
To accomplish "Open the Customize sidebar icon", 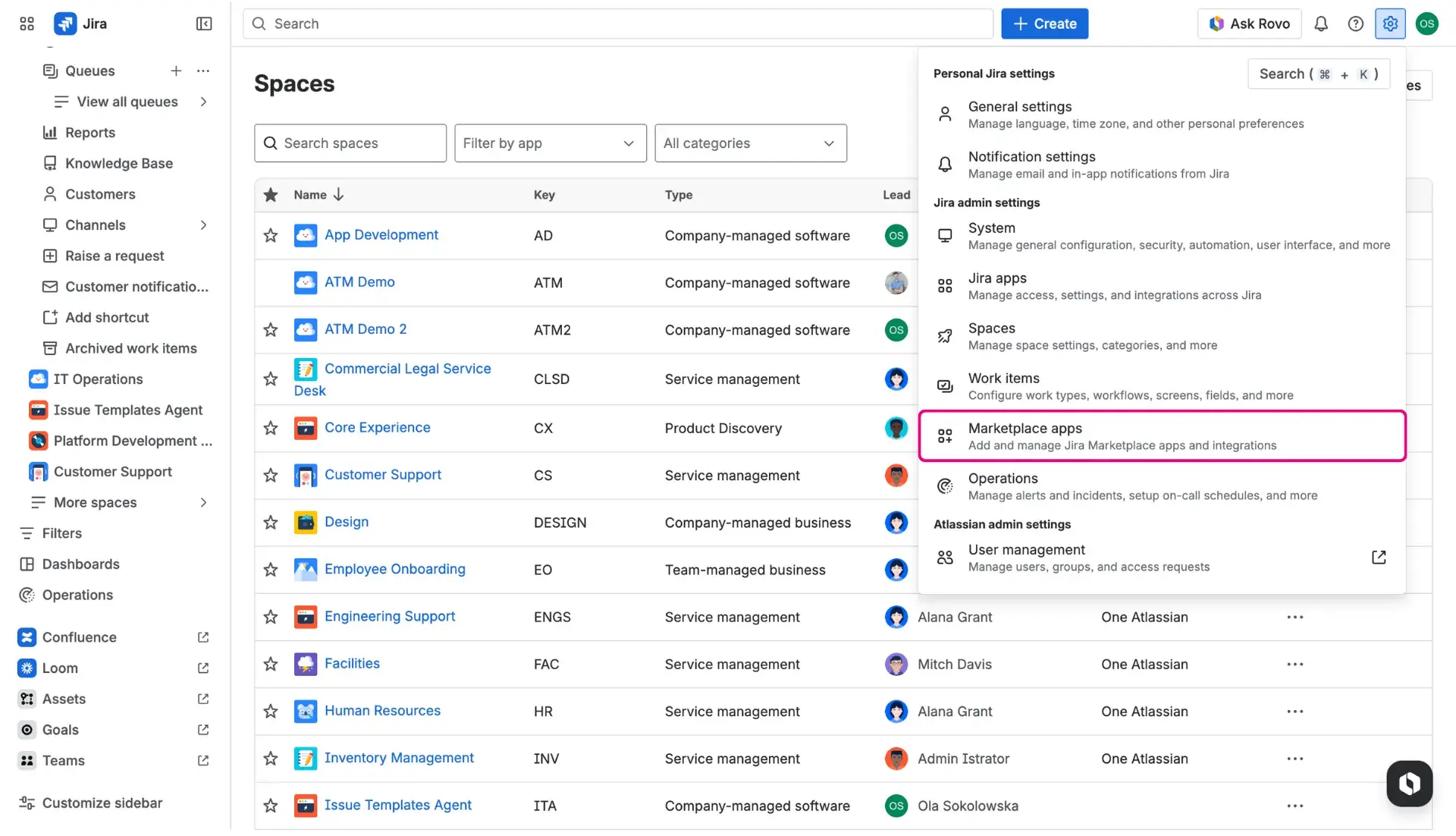I will 27,803.
